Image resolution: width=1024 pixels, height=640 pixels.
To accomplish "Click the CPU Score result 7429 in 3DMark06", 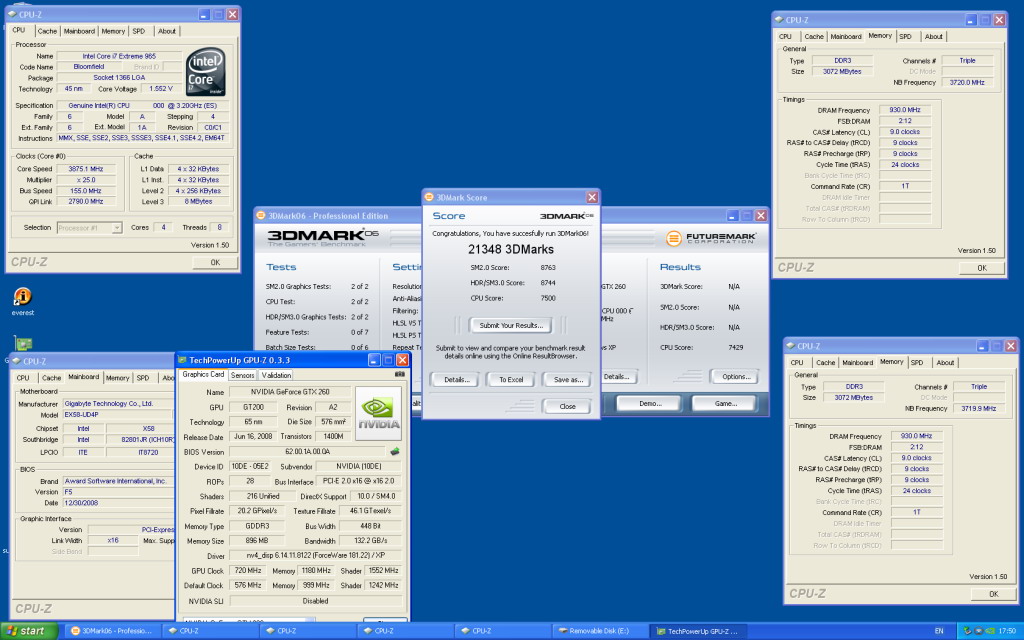I will point(735,347).
